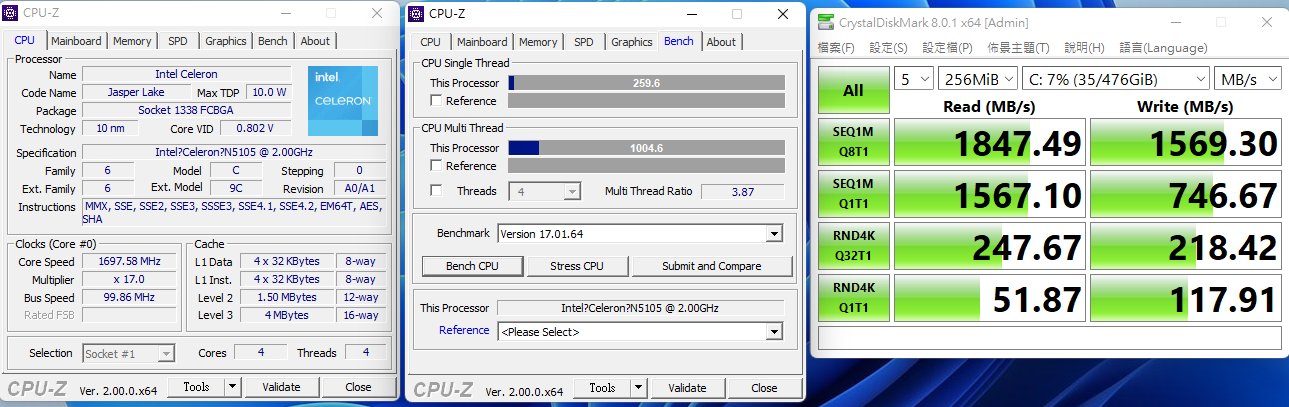Open SPD tab in left CPU-Z window

(x=177, y=41)
